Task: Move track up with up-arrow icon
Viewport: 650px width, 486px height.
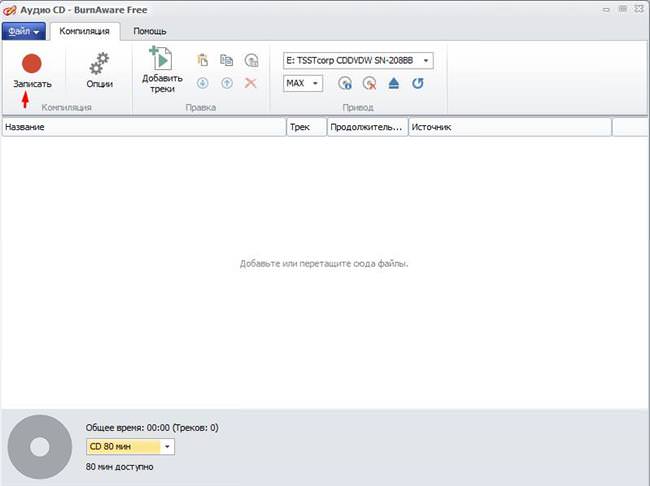Action: tap(226, 83)
